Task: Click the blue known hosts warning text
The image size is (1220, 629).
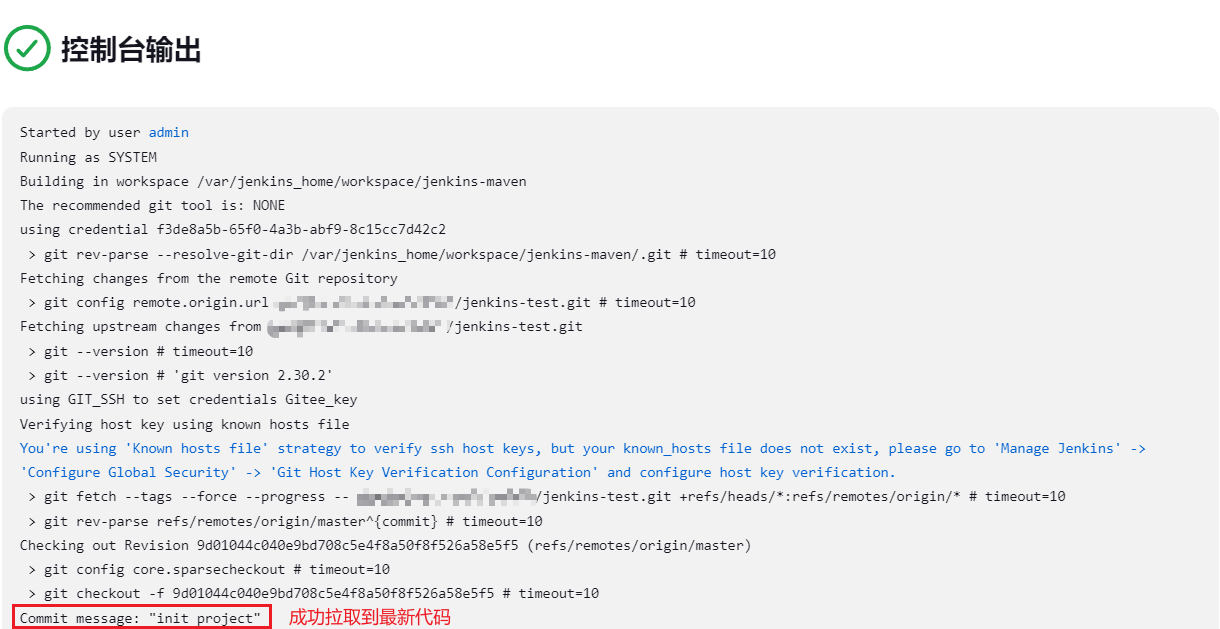Action: click(x=583, y=449)
